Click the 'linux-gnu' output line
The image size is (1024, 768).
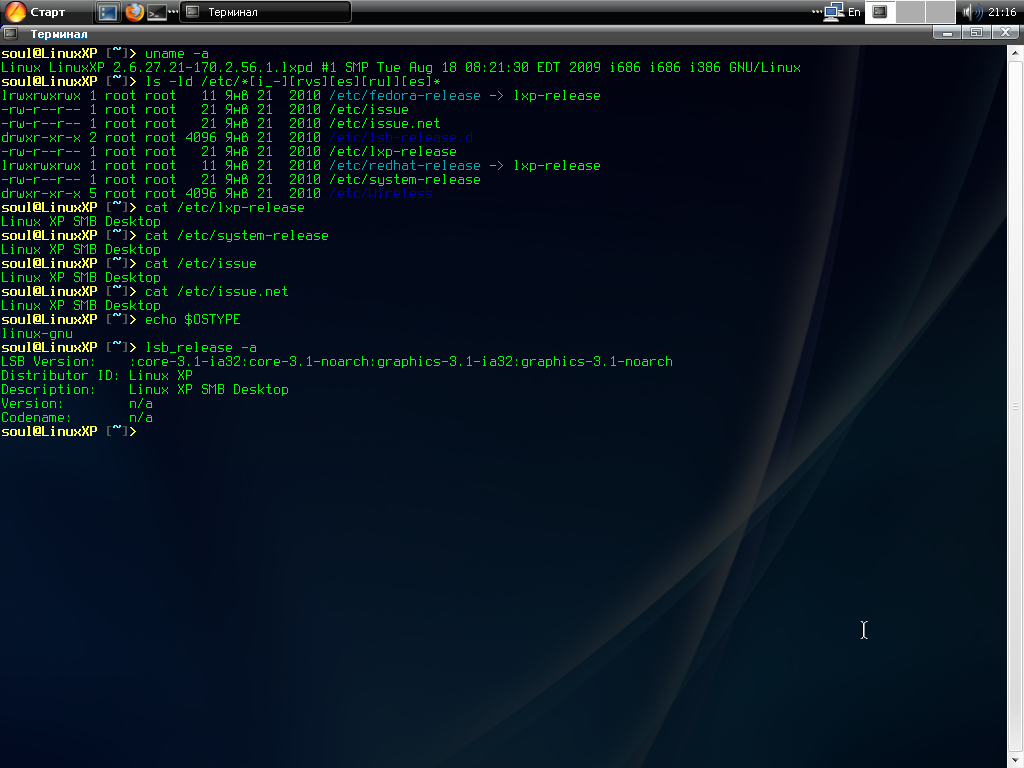37,334
